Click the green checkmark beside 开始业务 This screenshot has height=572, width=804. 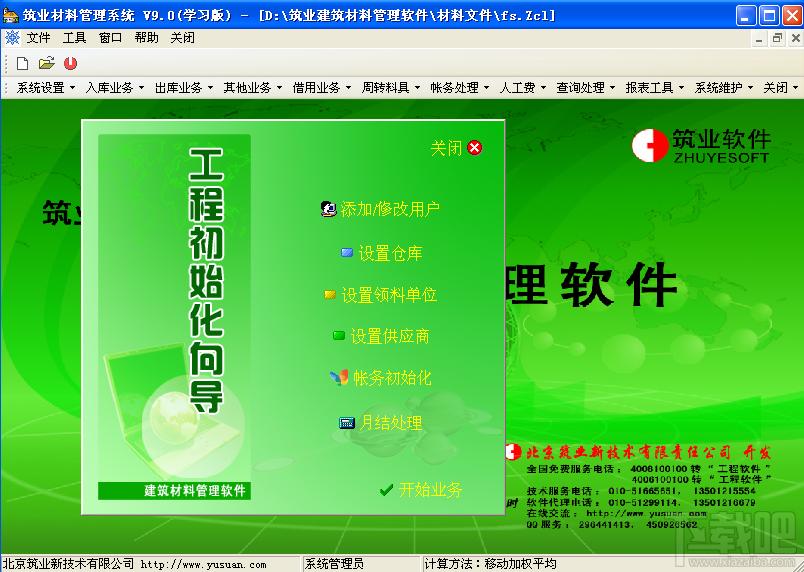click(x=387, y=490)
